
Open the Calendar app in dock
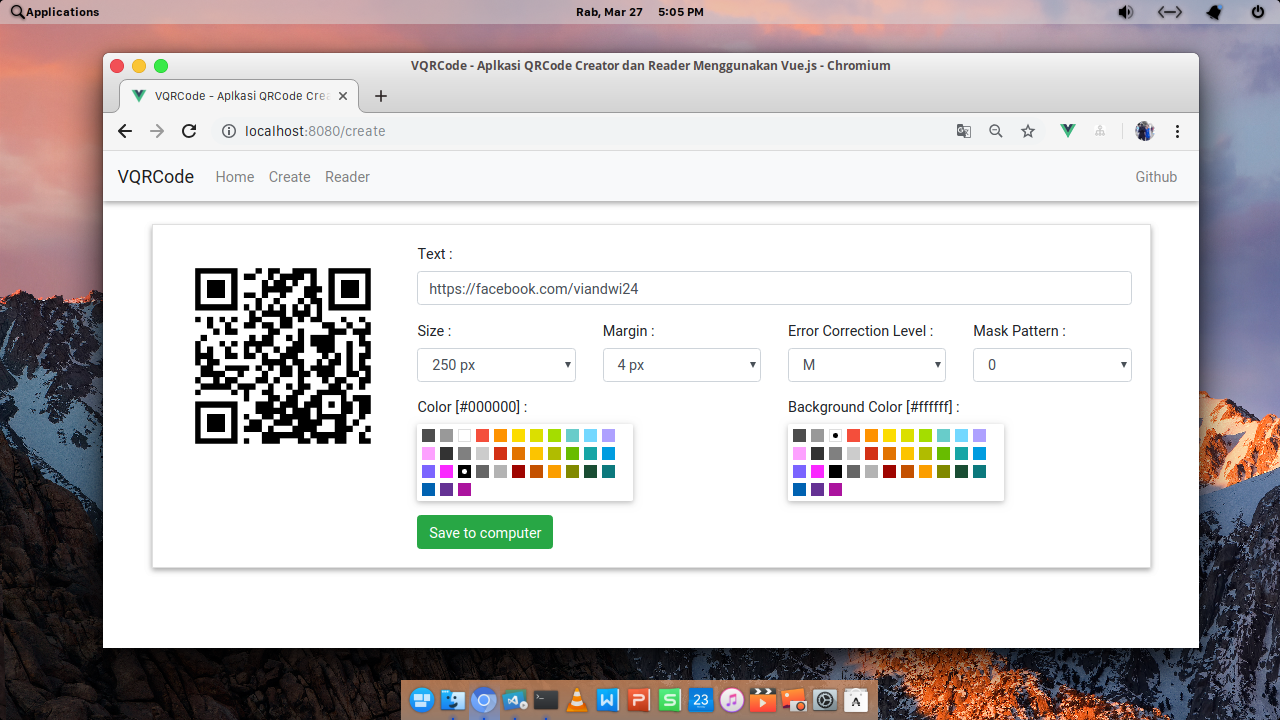pos(700,700)
